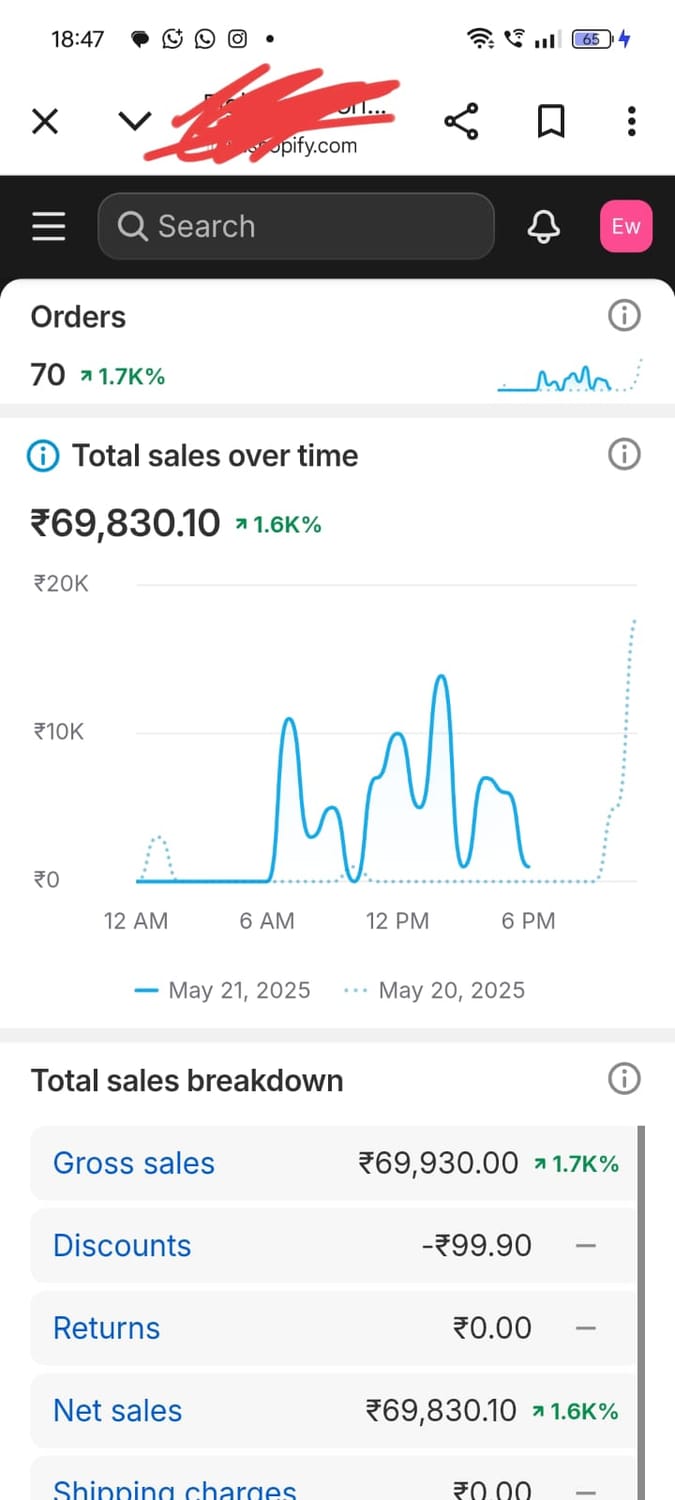Toggle May 21, 2025 legend series
Screen dimensions: 675x1500
click(223, 990)
